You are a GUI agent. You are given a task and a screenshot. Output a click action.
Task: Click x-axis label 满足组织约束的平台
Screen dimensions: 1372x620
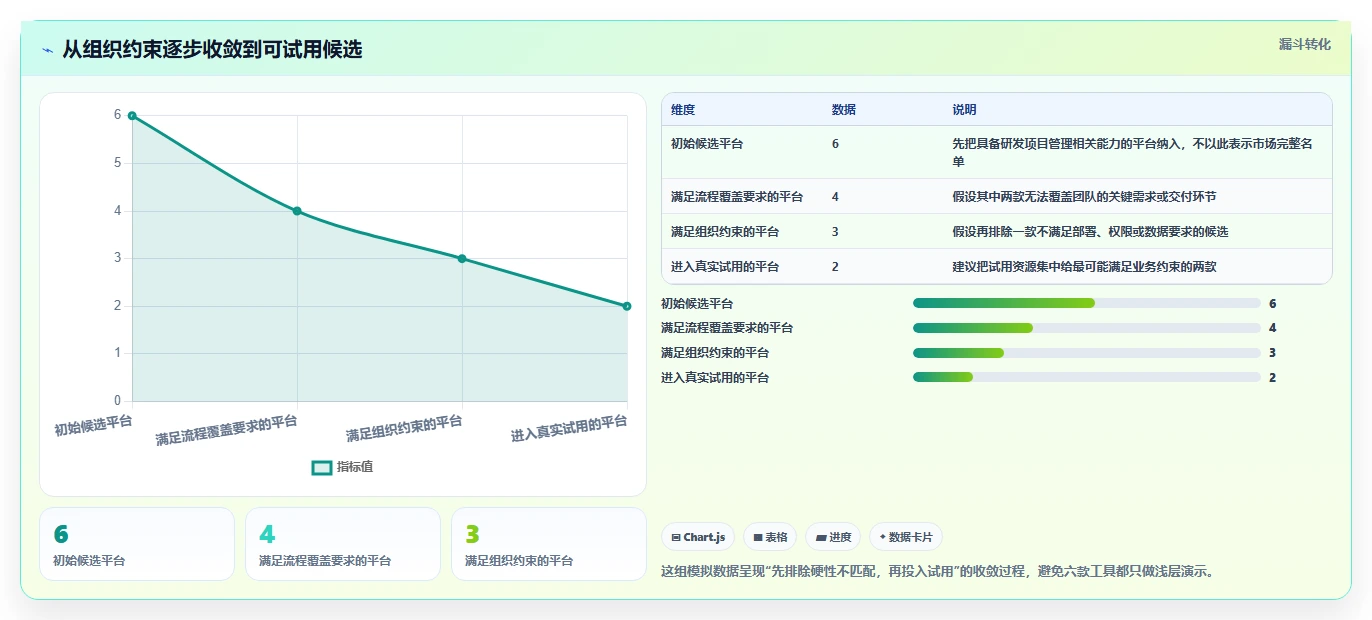point(404,428)
